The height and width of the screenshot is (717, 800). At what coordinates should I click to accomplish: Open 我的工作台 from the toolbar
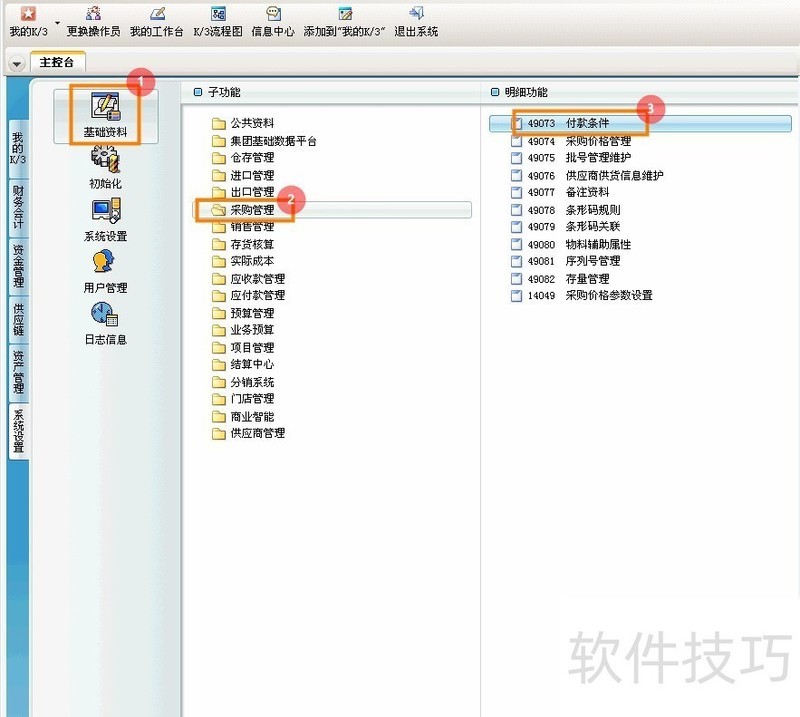click(x=157, y=21)
